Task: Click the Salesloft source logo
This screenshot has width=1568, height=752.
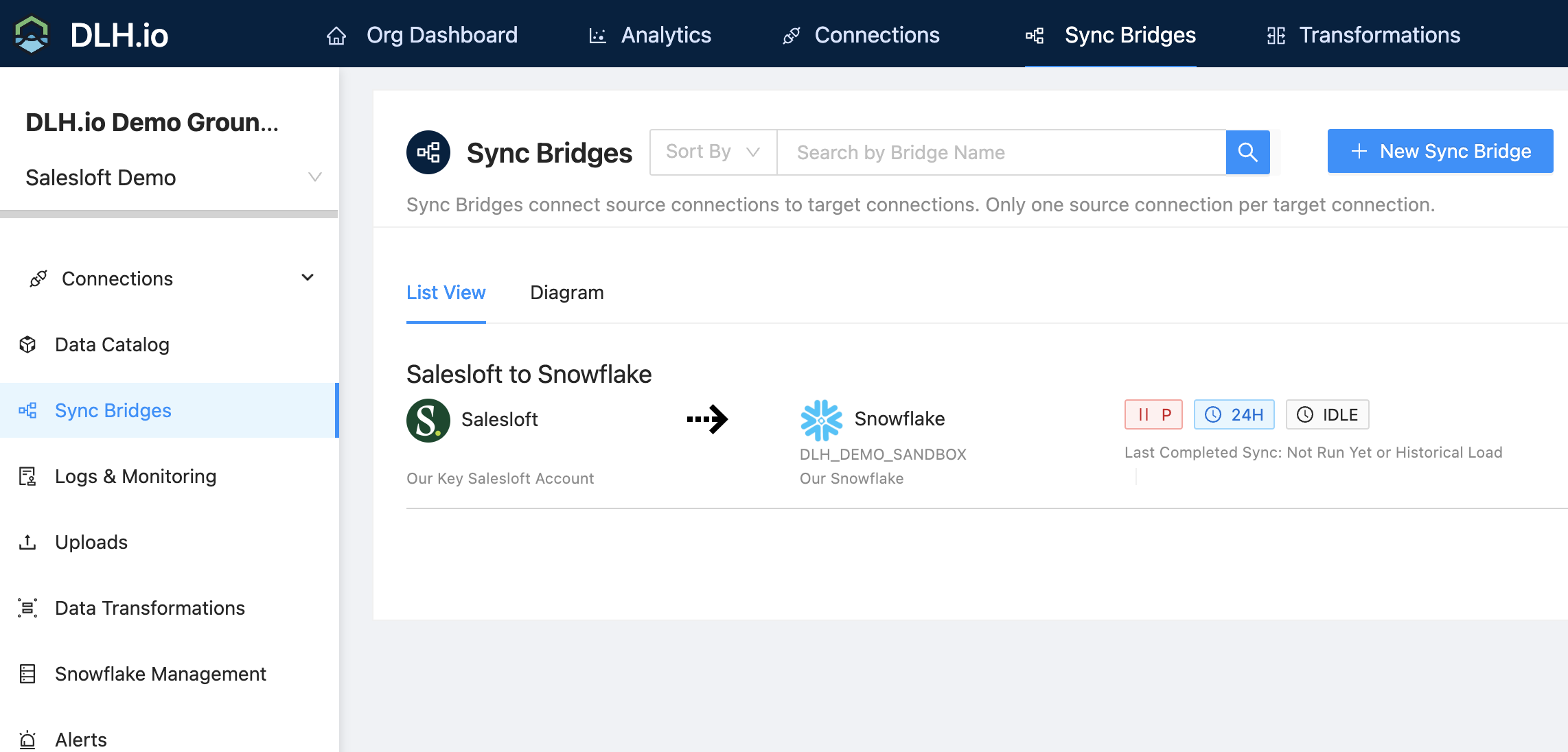Action: (x=428, y=420)
